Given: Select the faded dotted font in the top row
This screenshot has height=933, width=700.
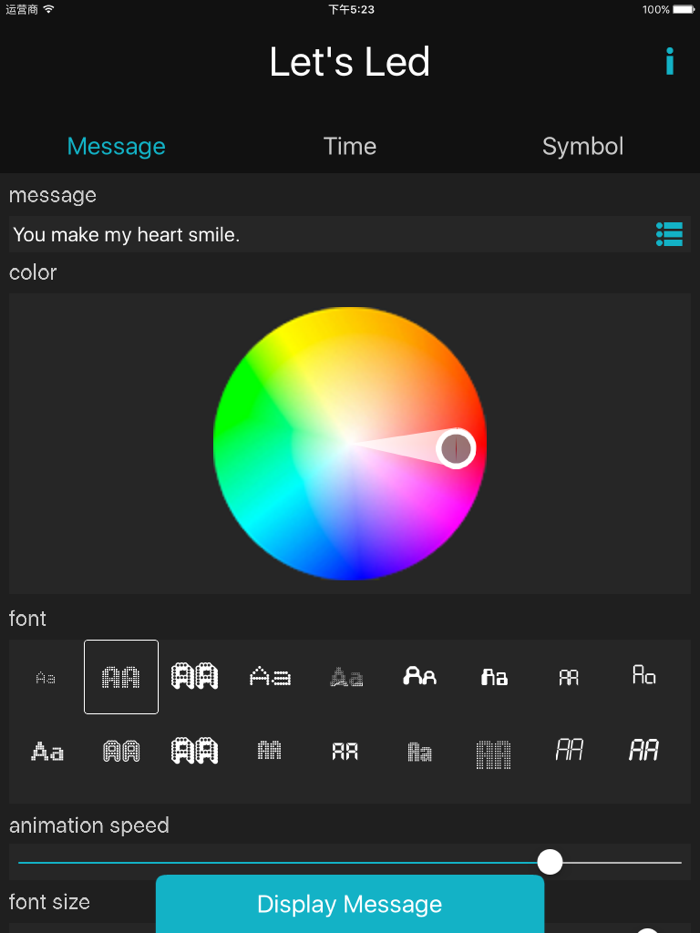Looking at the screenshot, I should click(345, 677).
